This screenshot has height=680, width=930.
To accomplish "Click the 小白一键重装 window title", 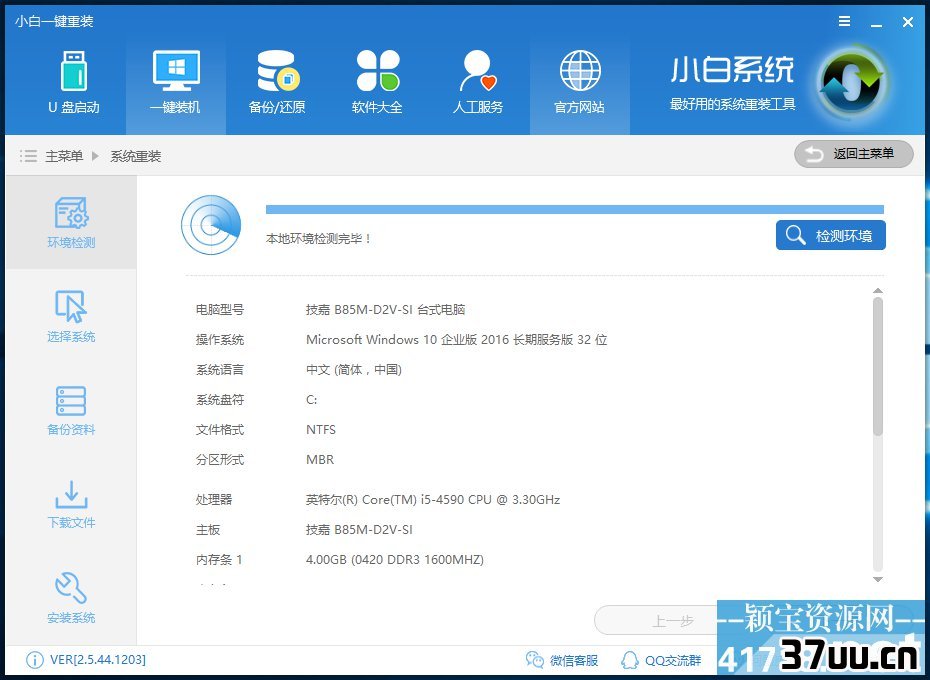I will [x=55, y=21].
